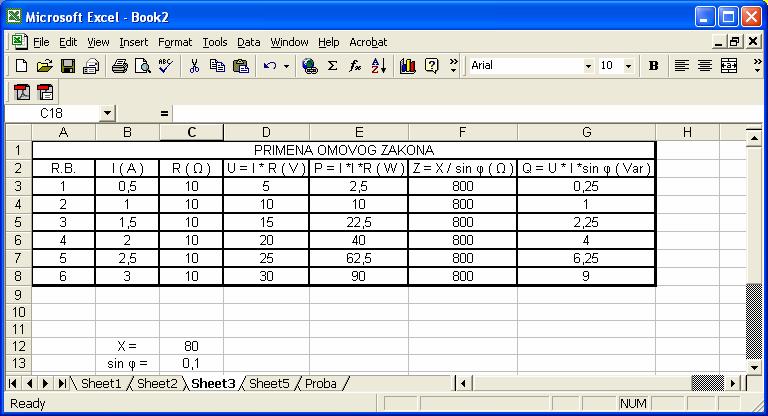The height and width of the screenshot is (416, 768).
Task: Restore the workbook document window
Action: point(734,42)
